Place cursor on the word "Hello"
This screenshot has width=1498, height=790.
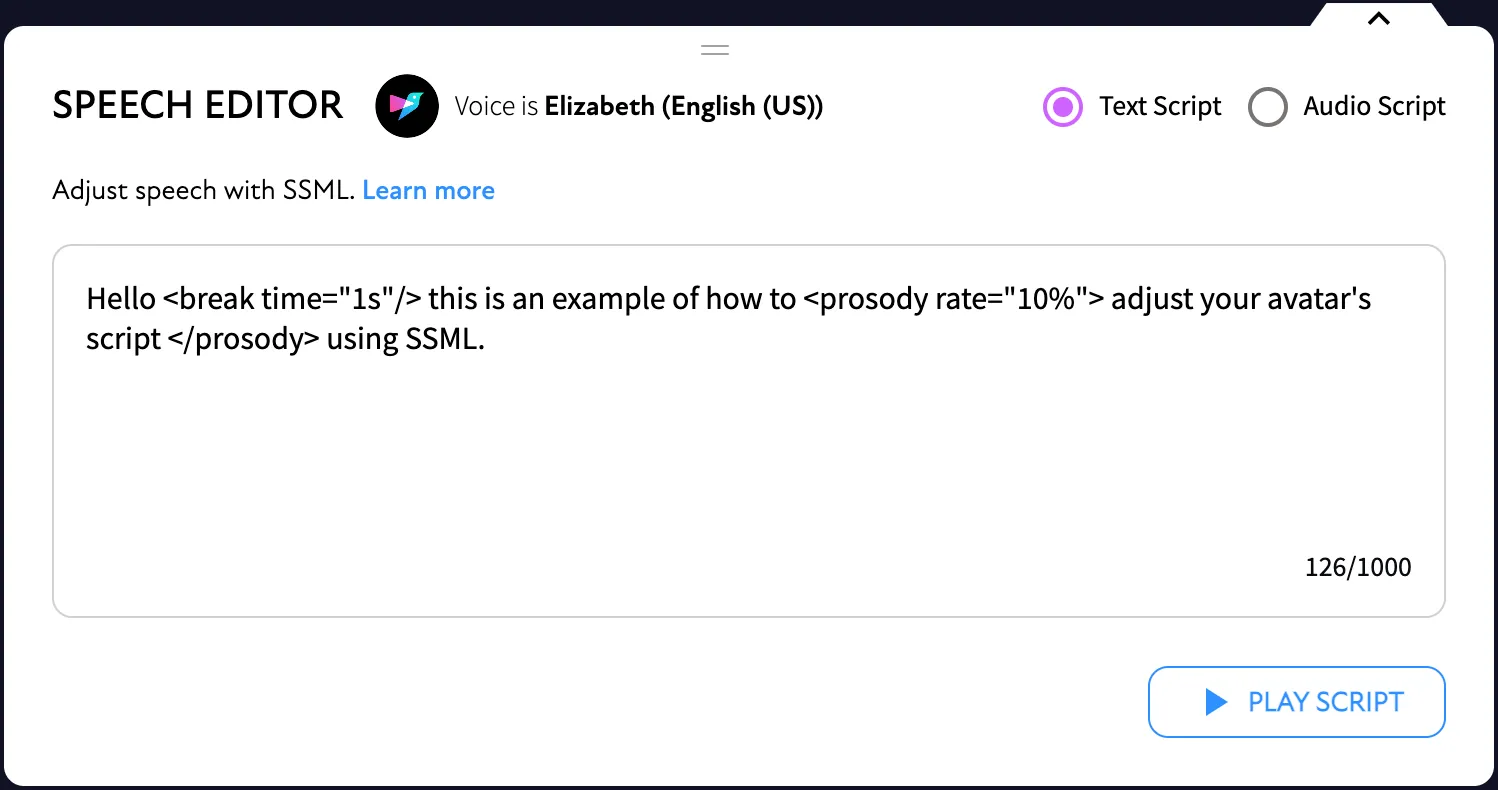(x=121, y=298)
